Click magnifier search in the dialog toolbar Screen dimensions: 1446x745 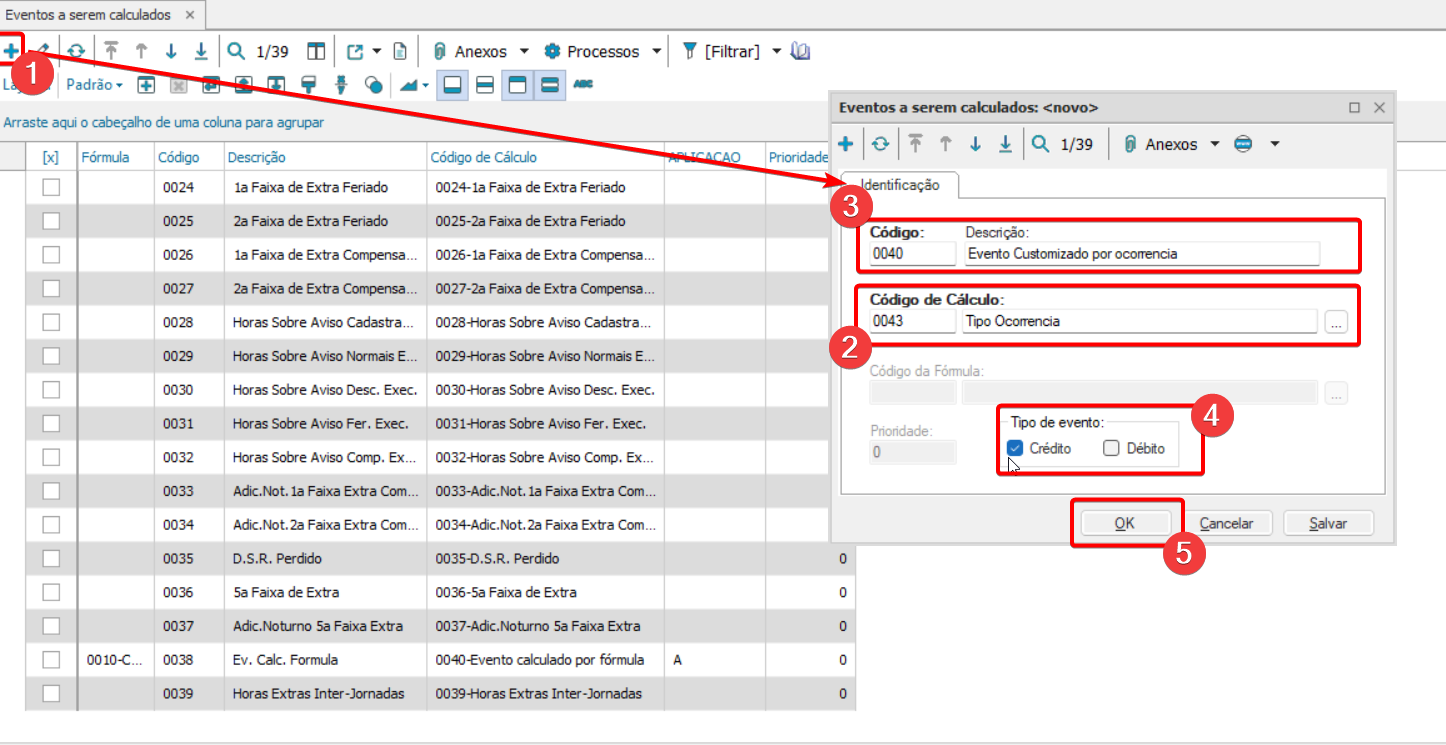point(1040,144)
